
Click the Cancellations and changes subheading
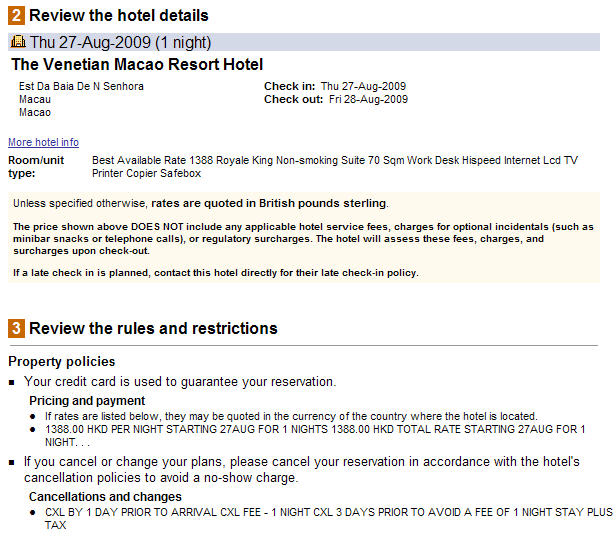[x=105, y=497]
